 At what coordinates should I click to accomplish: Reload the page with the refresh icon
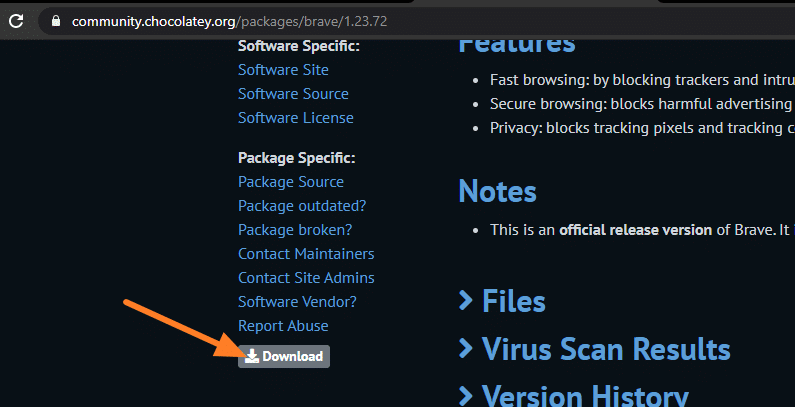(x=16, y=21)
